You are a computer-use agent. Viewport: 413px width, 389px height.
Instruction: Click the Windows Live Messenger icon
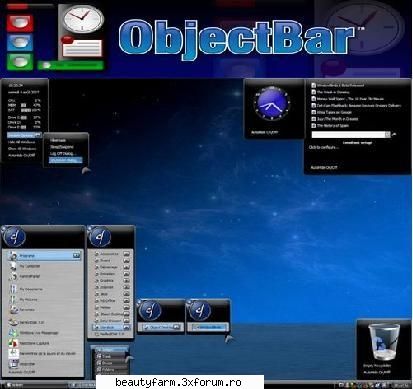13,333
